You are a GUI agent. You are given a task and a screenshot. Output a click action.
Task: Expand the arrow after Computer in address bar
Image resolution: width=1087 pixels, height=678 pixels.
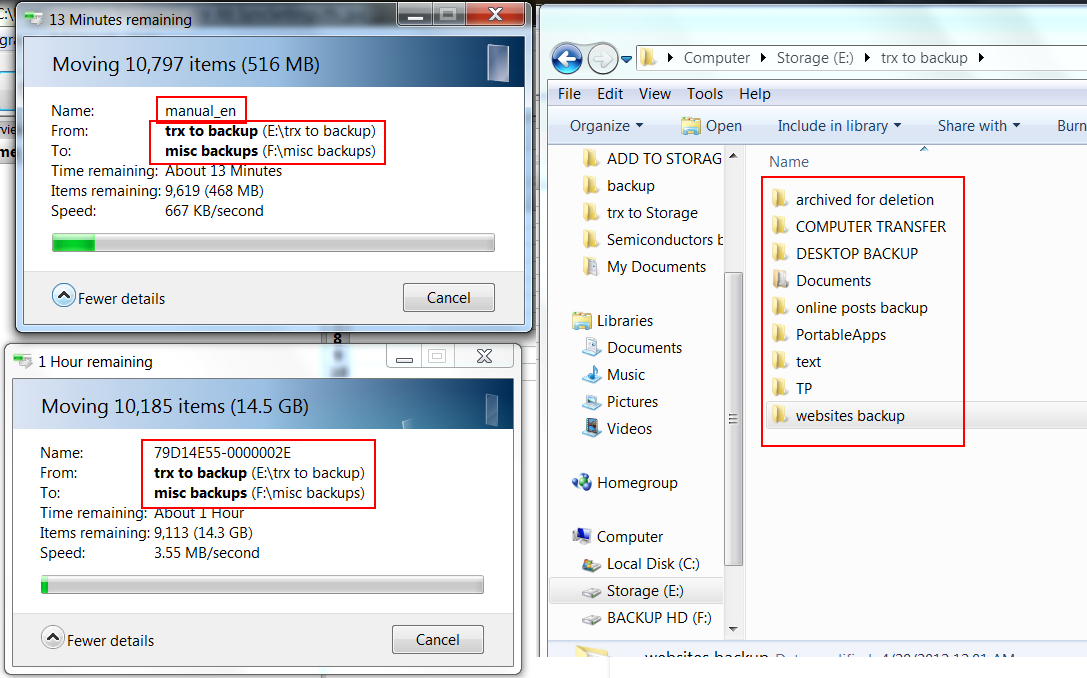coord(763,58)
